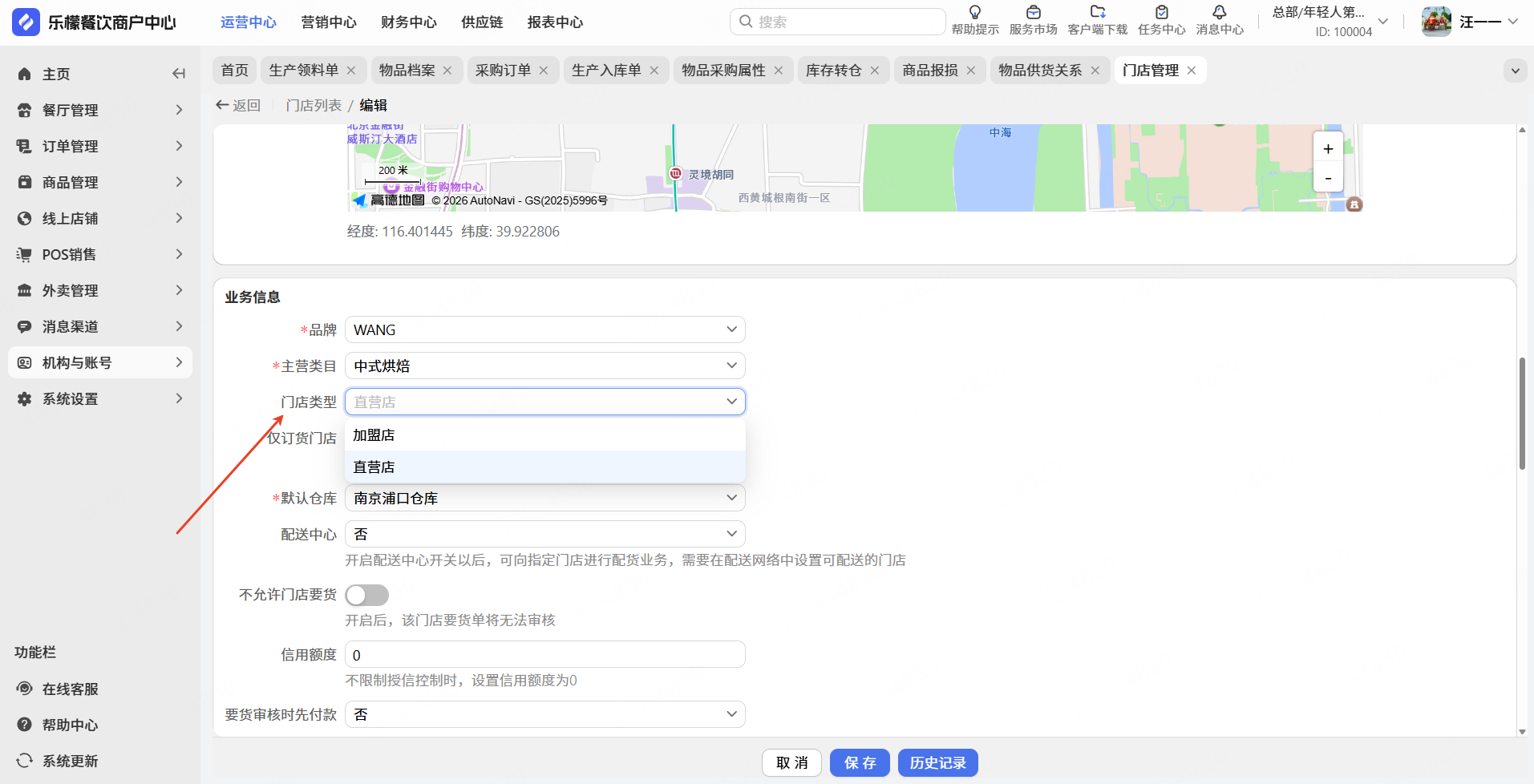The image size is (1534, 784).
Task: Close the 物品档案 tab
Action: click(447, 71)
